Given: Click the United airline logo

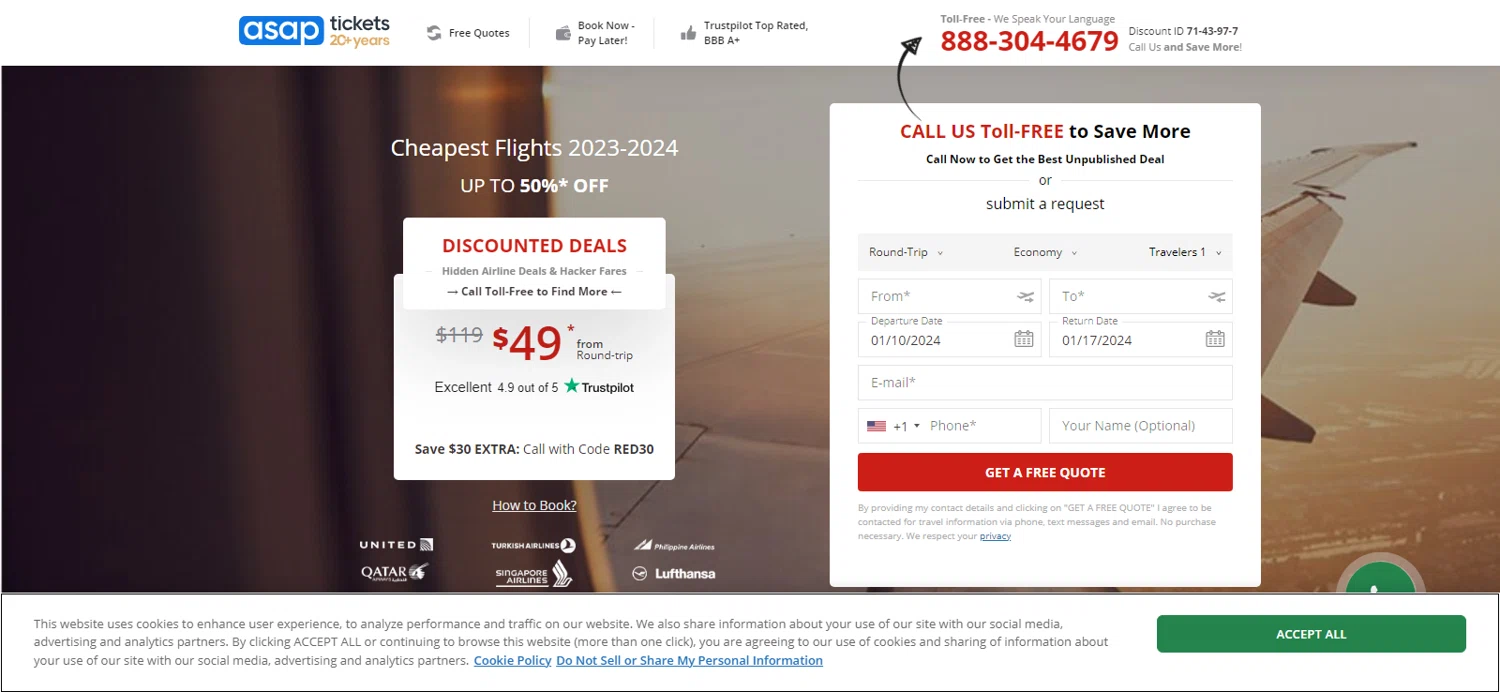Looking at the screenshot, I should pos(396,545).
